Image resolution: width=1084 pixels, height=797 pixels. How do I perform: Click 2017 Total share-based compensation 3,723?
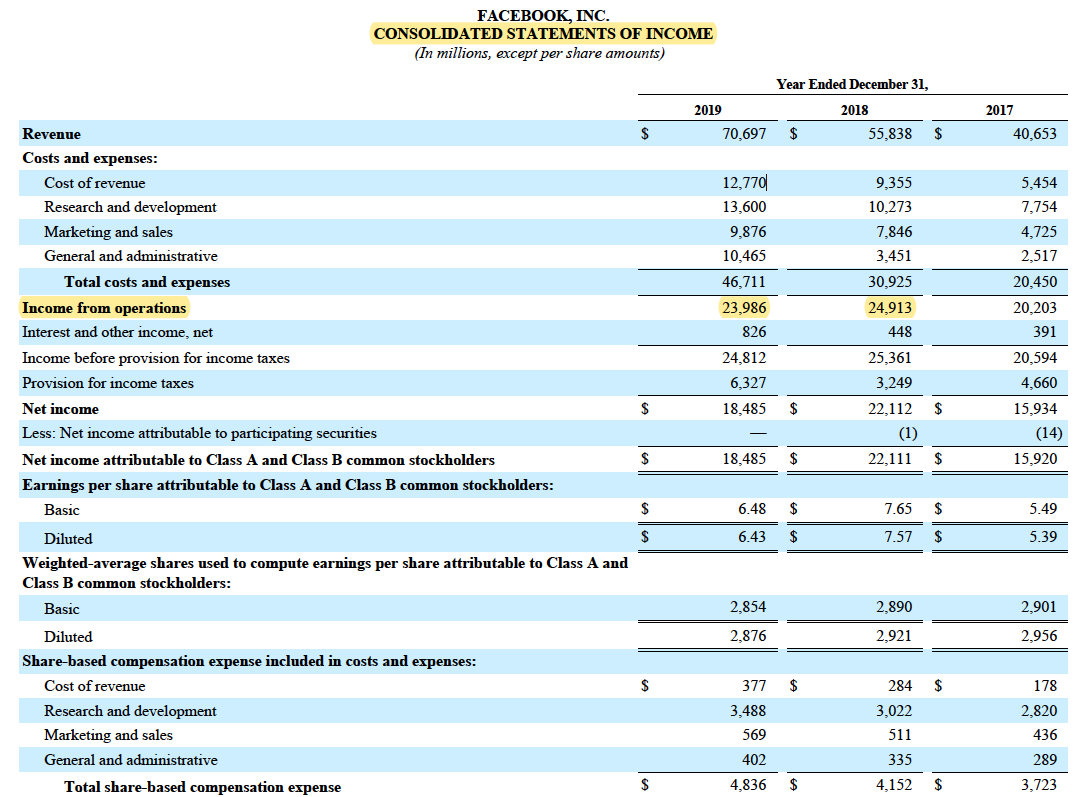click(x=1039, y=785)
